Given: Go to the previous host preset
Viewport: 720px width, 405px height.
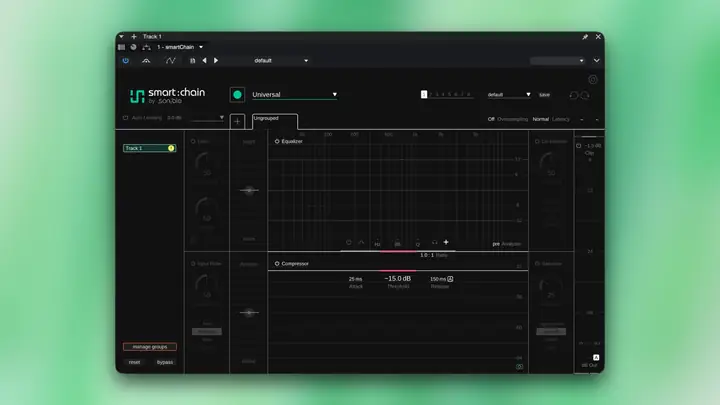Looking at the screenshot, I should coord(204,61).
